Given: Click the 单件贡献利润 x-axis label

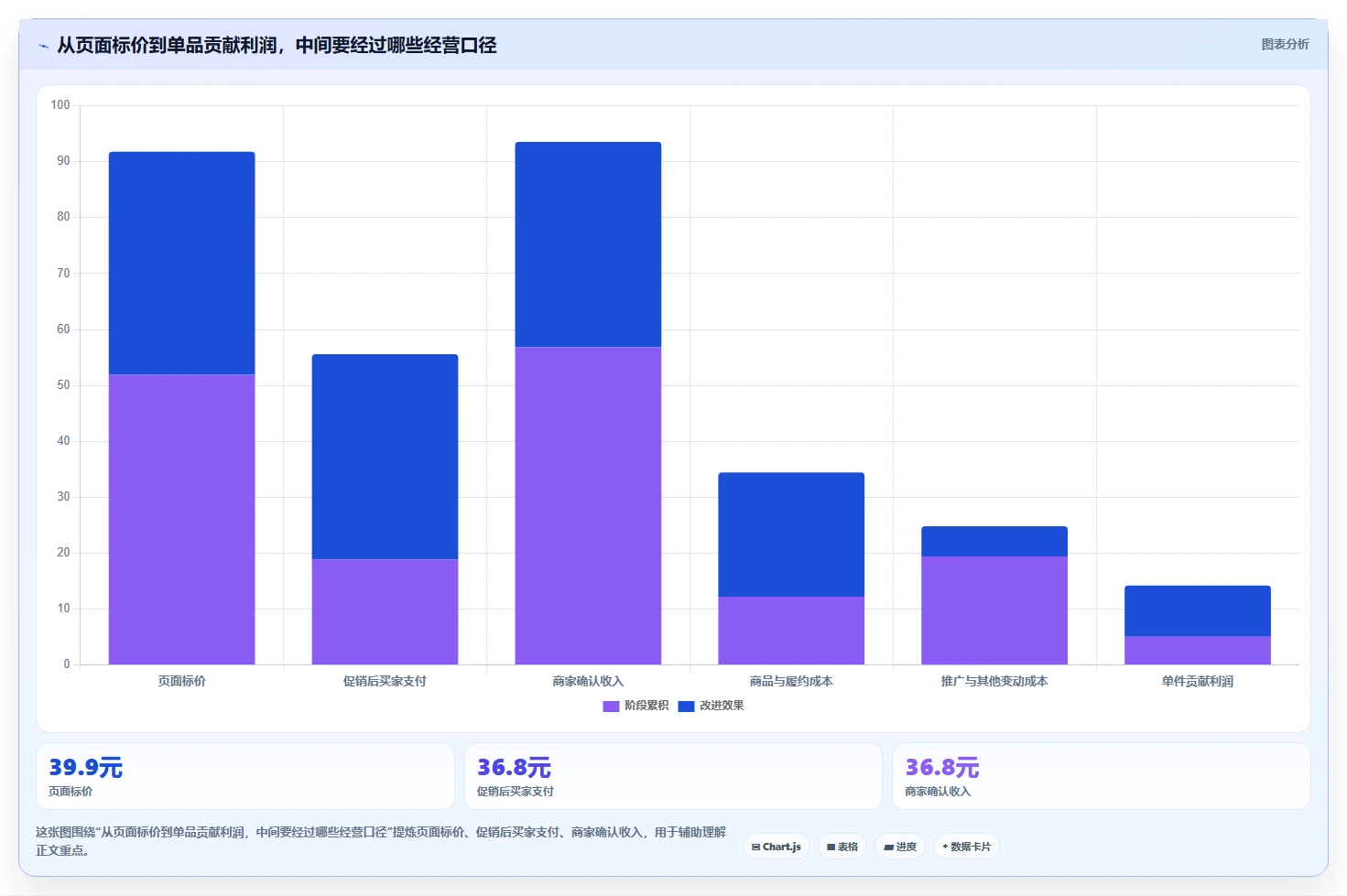Looking at the screenshot, I should pos(1198,681).
